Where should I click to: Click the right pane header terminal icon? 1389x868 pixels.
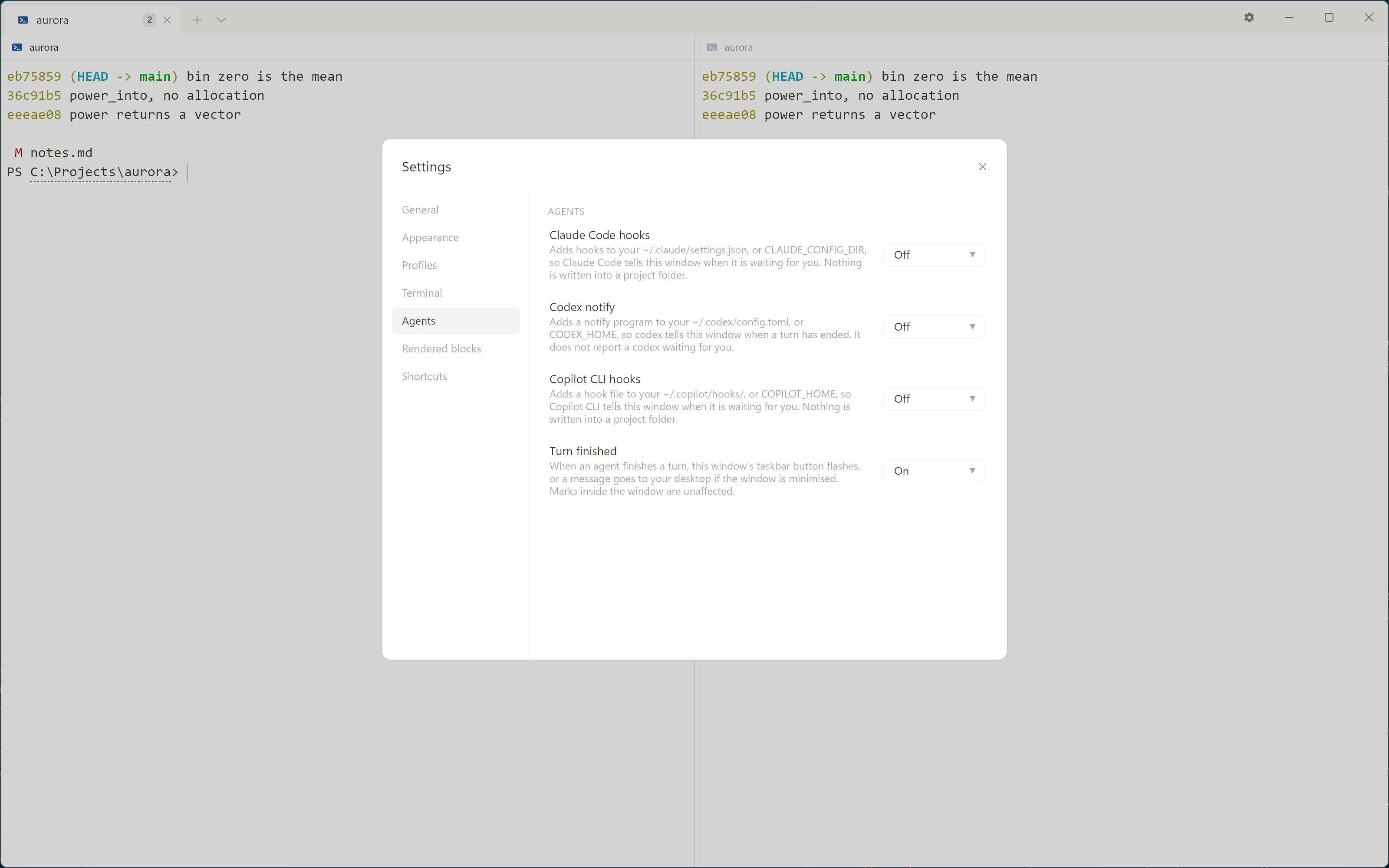pyautogui.click(x=712, y=48)
